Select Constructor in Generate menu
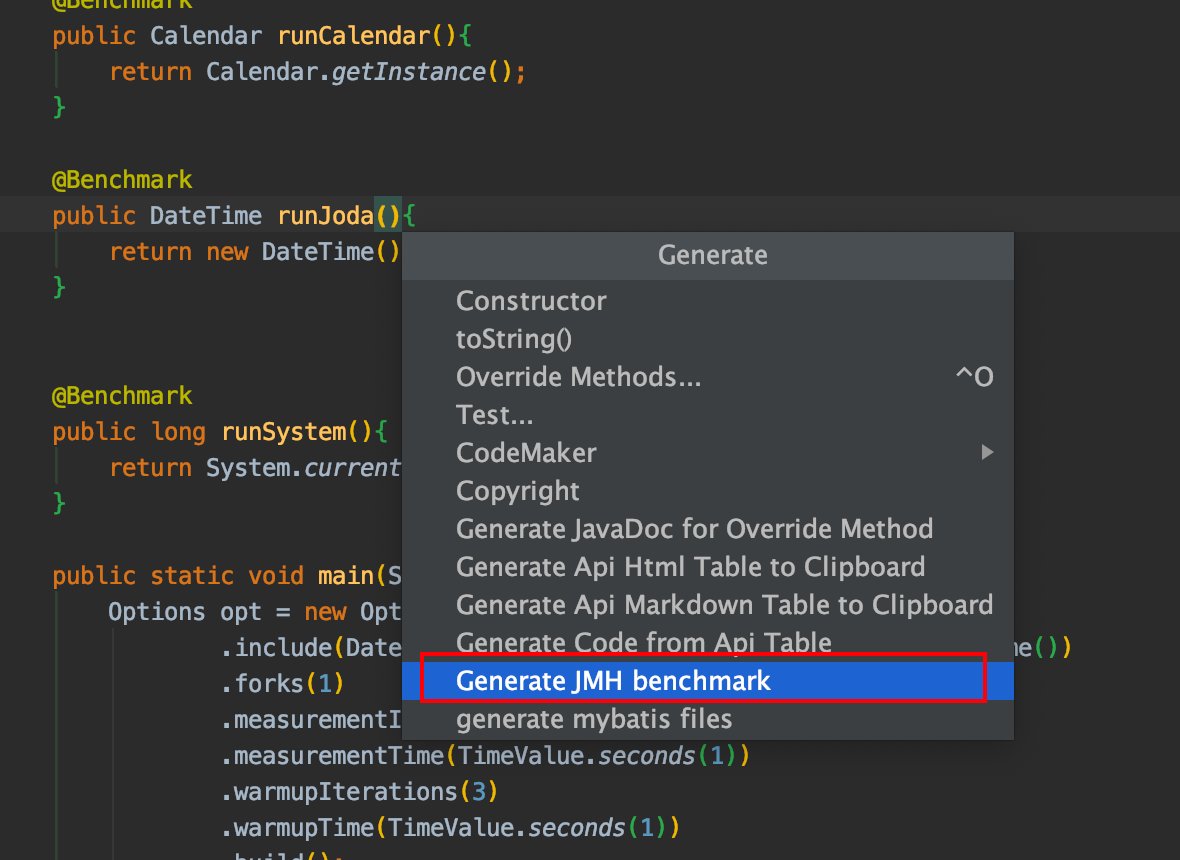Viewport: 1180px width, 860px height. (x=707, y=301)
